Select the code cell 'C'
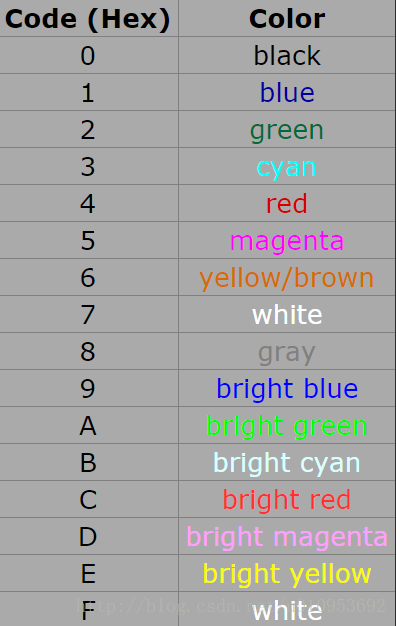Viewport: 397px width, 626px height. click(89, 499)
